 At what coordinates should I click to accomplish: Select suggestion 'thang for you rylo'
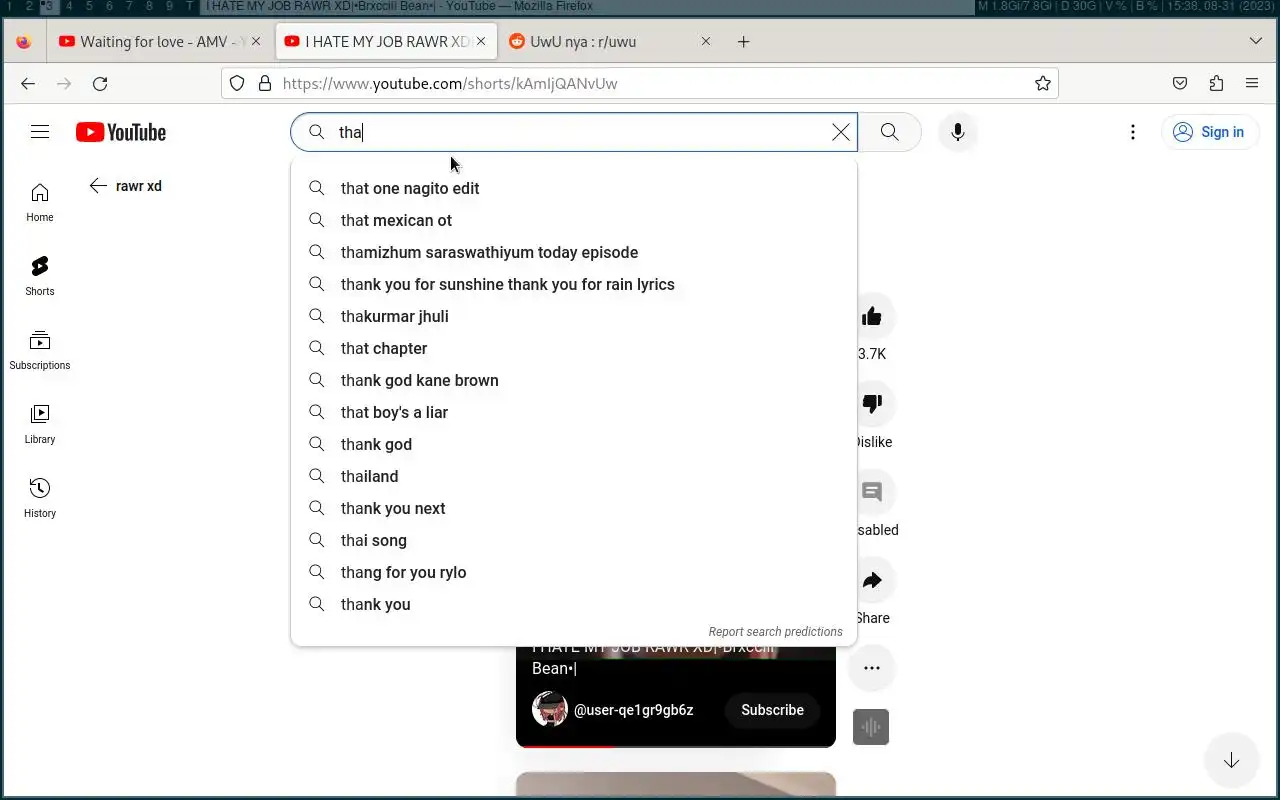click(x=574, y=572)
